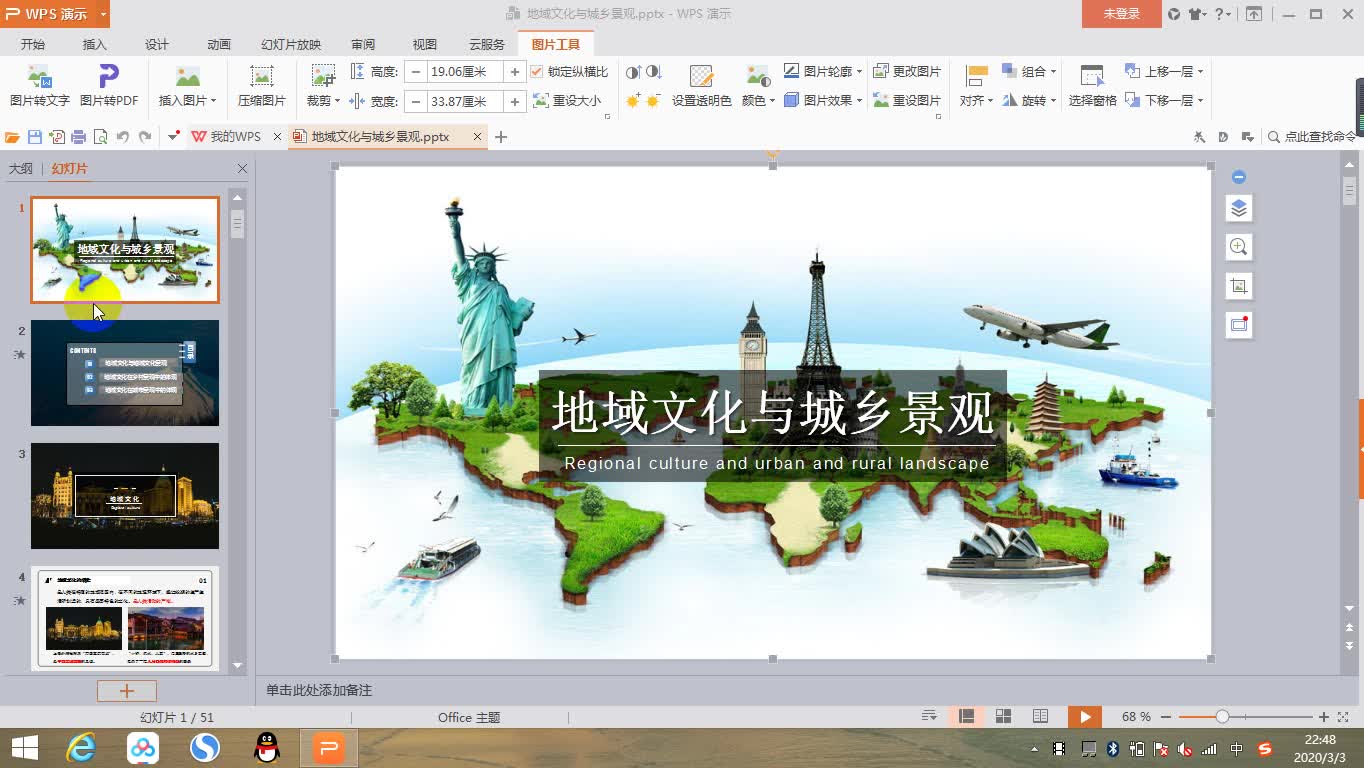Click the redo arrow icon
The width and height of the screenshot is (1364, 768).
coord(145,137)
